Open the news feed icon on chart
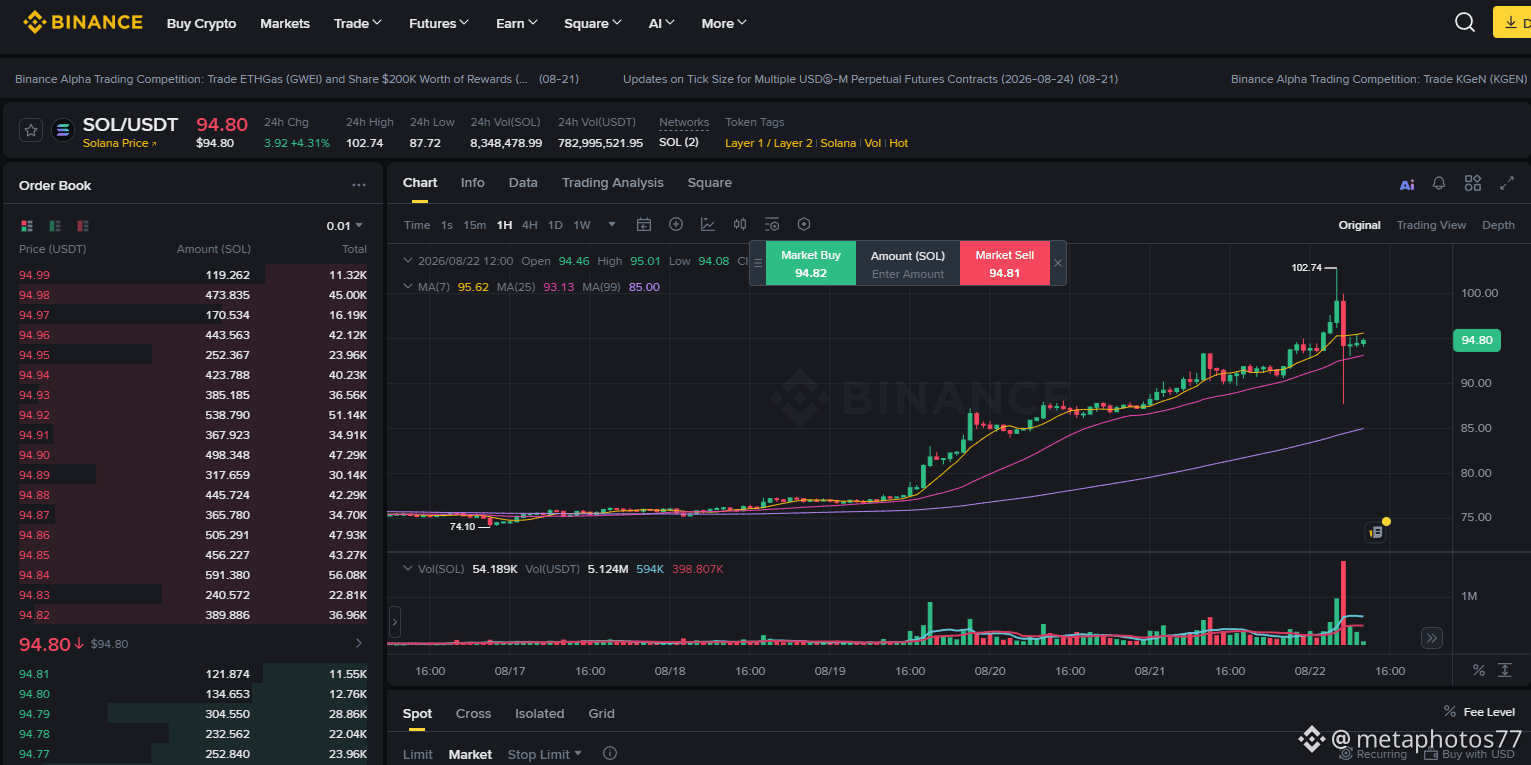 pos(1376,533)
